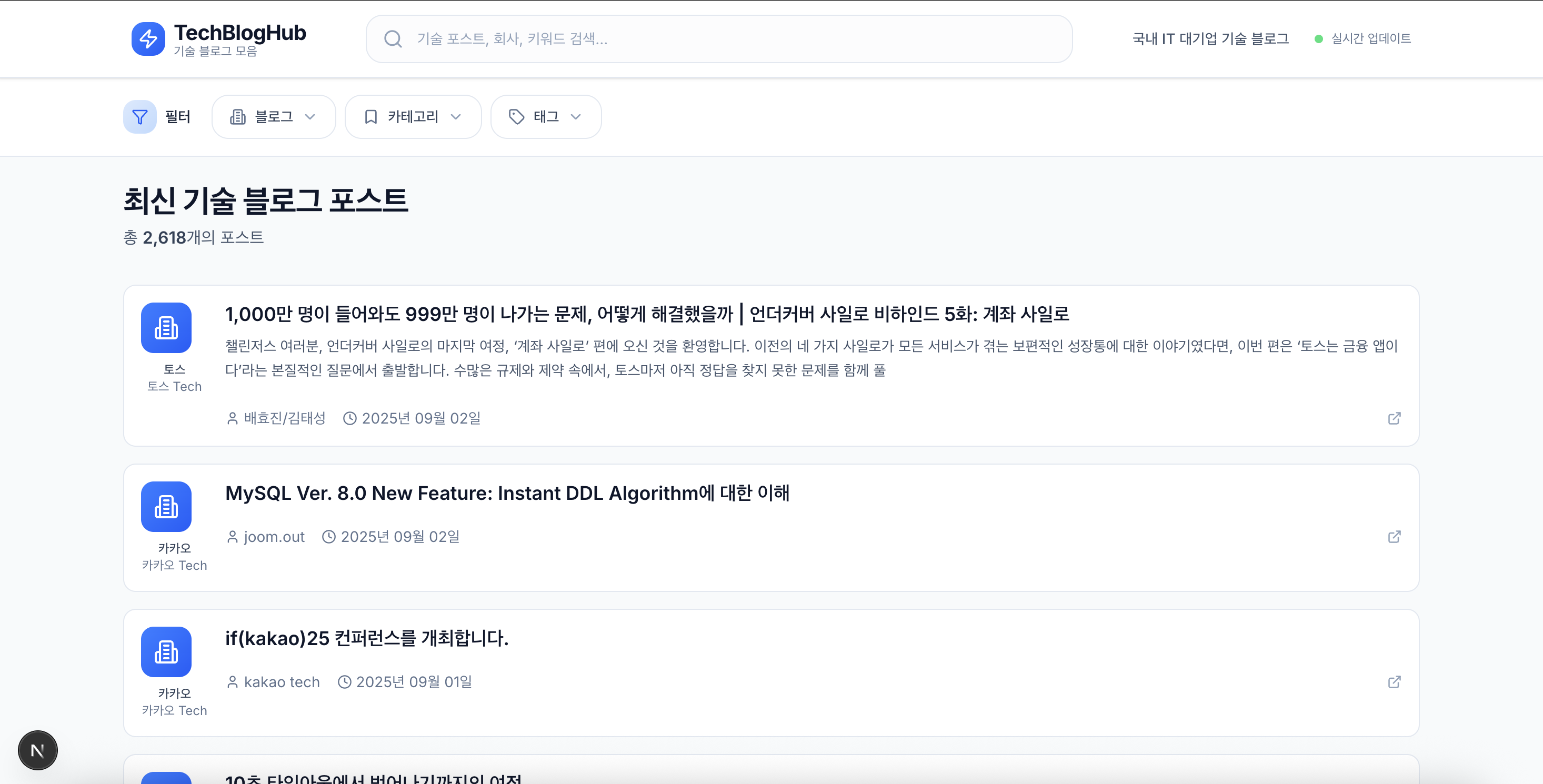Viewport: 1543px width, 784px height.
Task: Click the magnifier icon in search bar
Action: point(393,39)
